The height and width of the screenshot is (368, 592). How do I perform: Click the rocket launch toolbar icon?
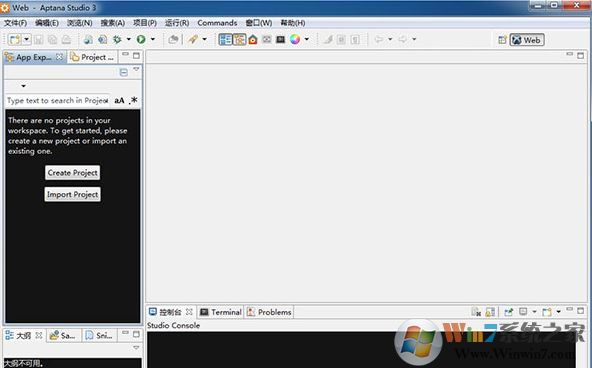pyautogui.click(x=193, y=39)
